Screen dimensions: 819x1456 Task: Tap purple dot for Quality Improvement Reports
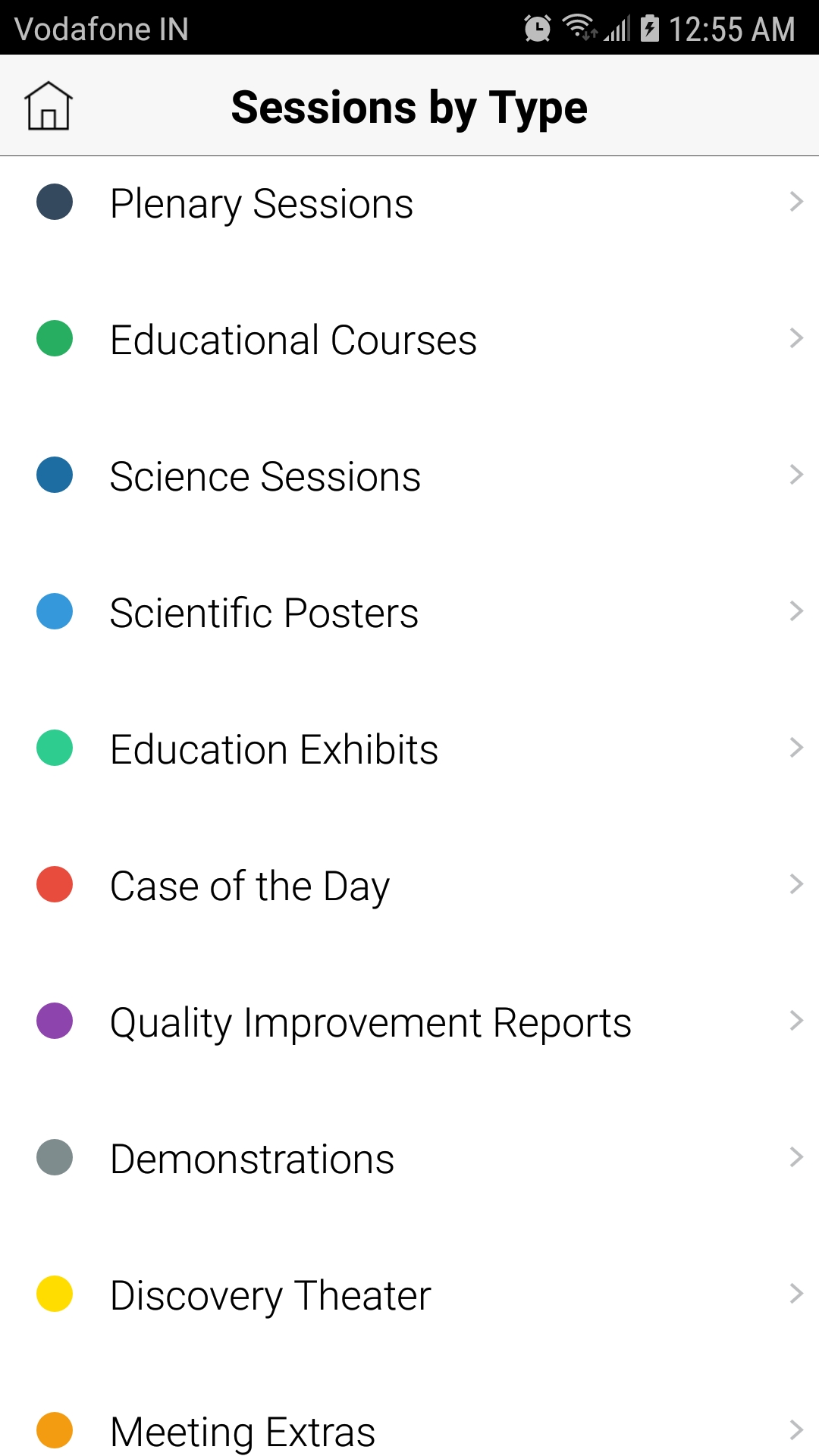[55, 1021]
